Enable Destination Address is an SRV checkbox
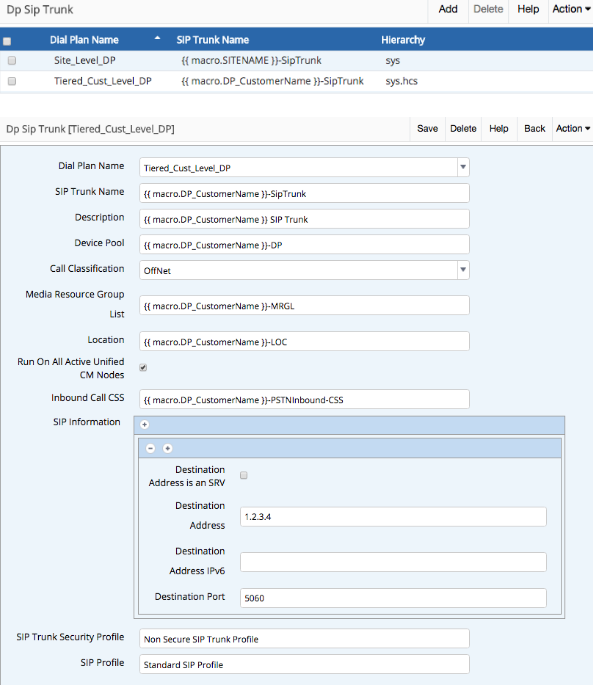Image resolution: width=593 pixels, height=685 pixels. 244,475
